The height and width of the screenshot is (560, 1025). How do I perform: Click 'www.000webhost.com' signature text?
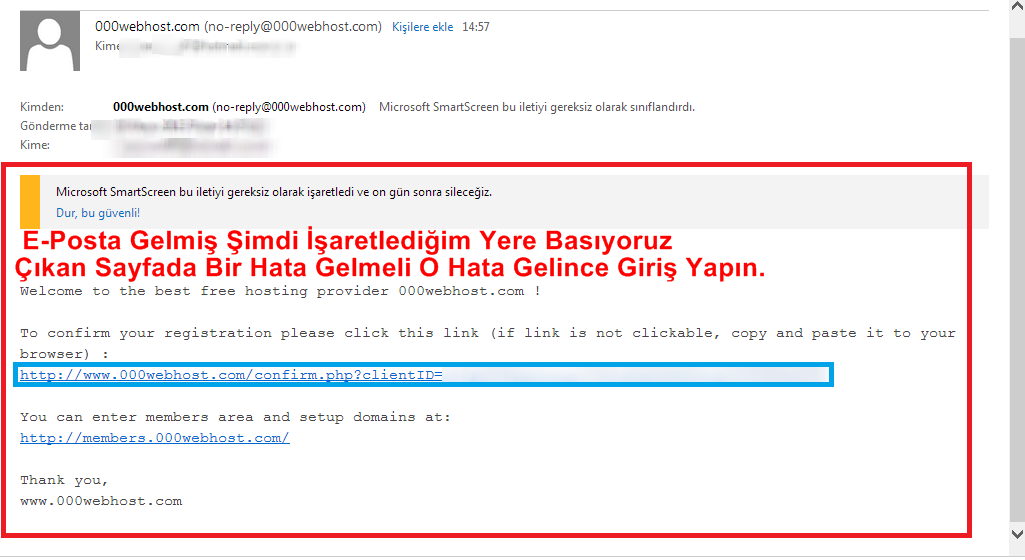coord(101,501)
